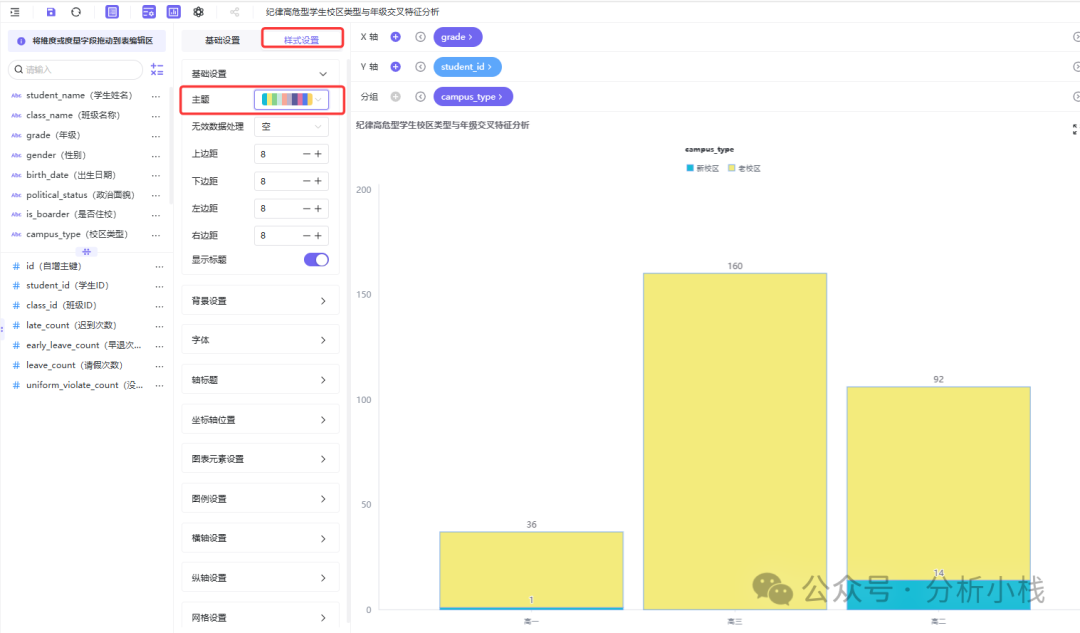Increase 上边距 with plus button

tap(318, 154)
